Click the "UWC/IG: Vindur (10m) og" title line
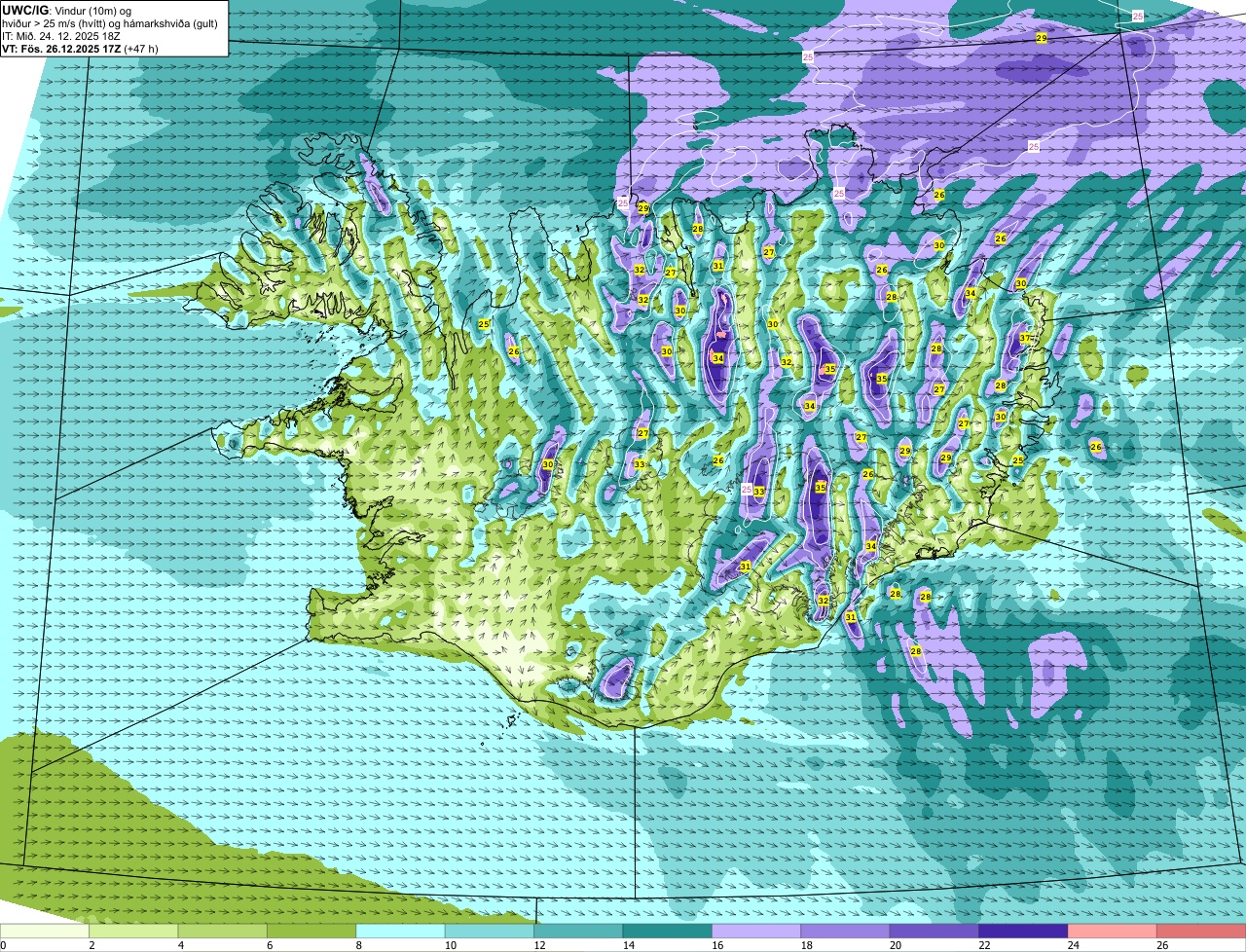The image size is (1246, 952). pyautogui.click(x=66, y=10)
